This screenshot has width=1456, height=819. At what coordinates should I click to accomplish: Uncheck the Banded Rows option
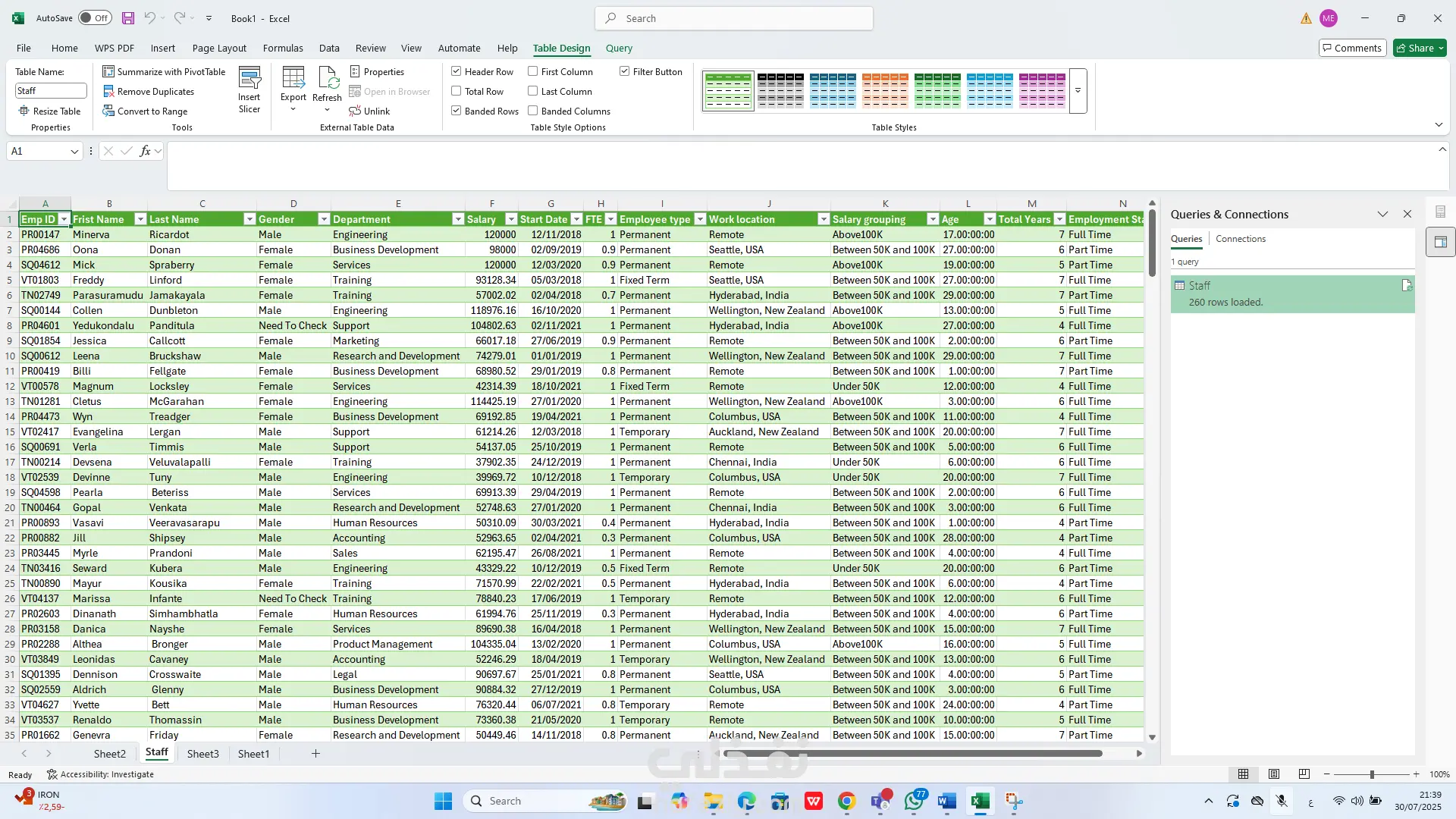click(457, 111)
